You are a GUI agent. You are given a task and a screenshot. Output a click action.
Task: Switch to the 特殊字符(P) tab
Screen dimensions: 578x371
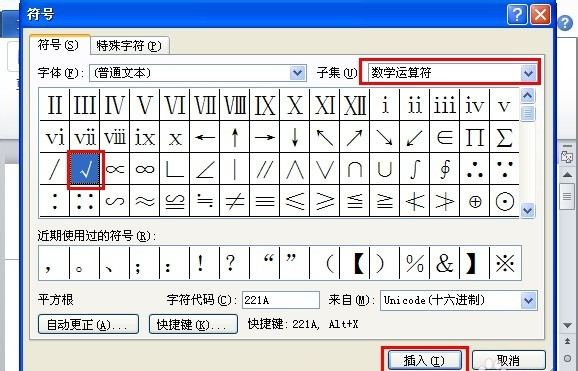point(129,46)
